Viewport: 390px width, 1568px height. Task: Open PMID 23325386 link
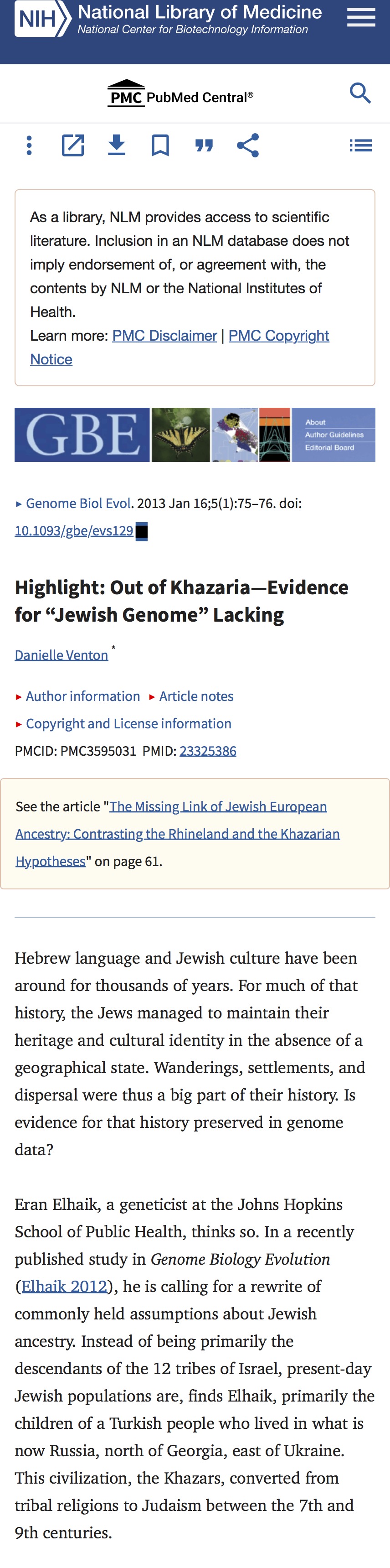[207, 751]
